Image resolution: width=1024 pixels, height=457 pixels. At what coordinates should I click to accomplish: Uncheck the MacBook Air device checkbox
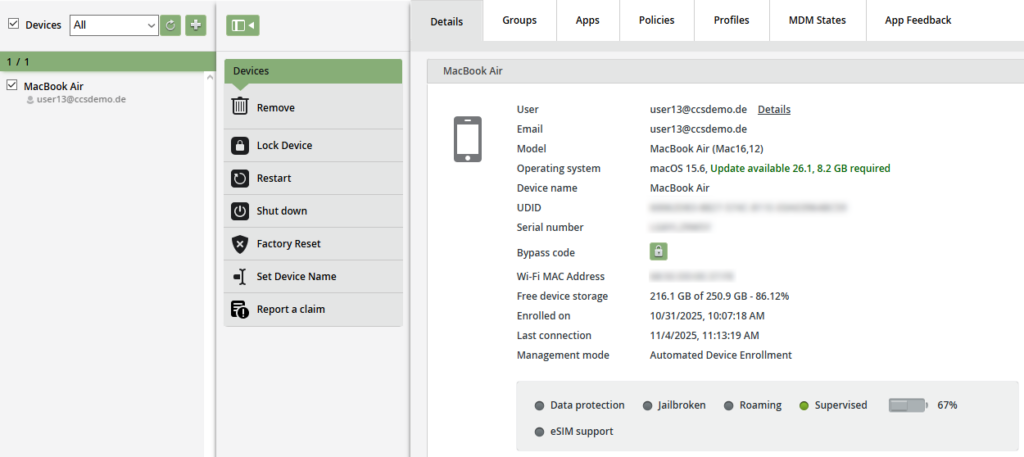pos(12,86)
